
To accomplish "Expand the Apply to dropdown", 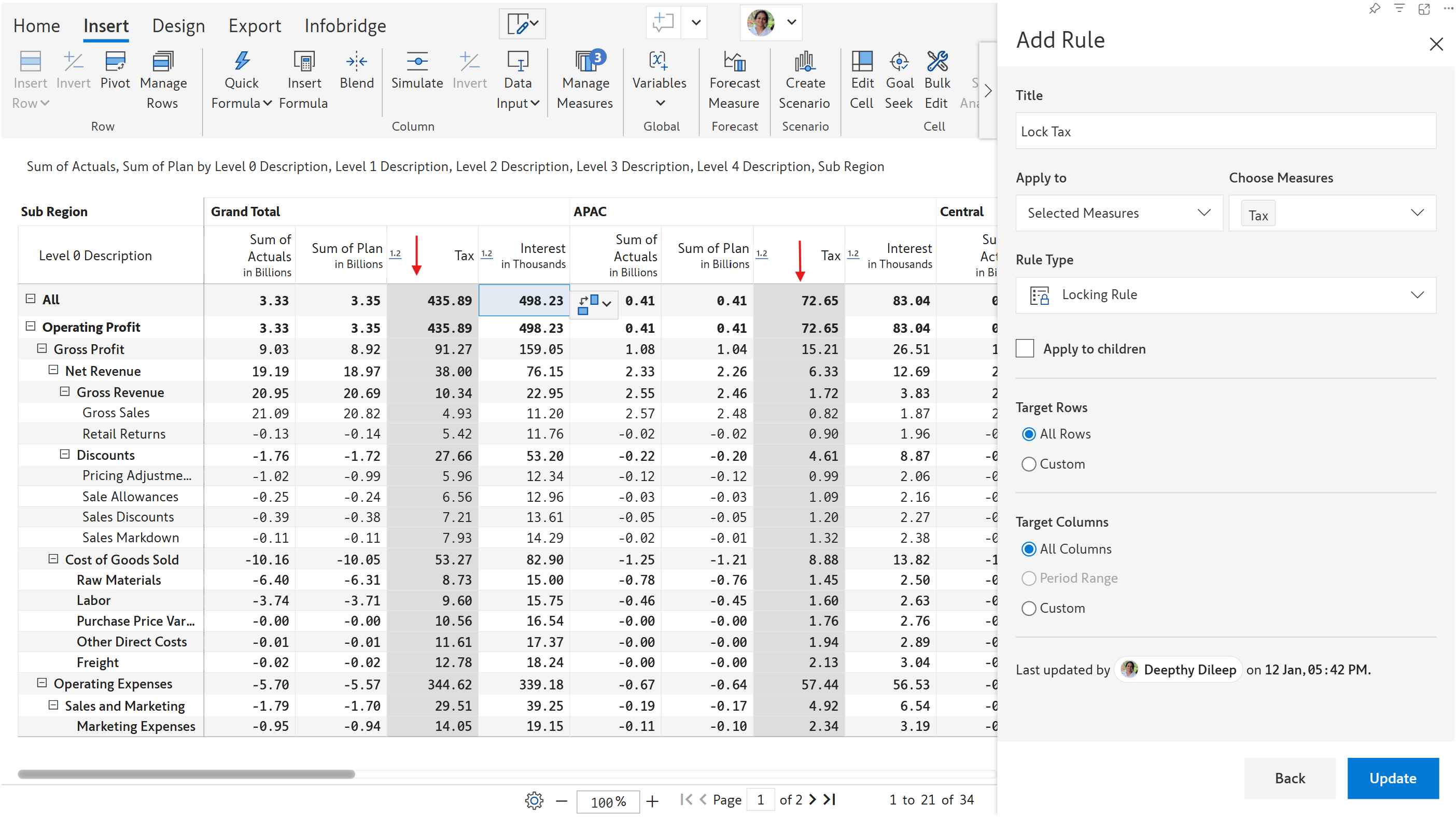I will 1118,213.
